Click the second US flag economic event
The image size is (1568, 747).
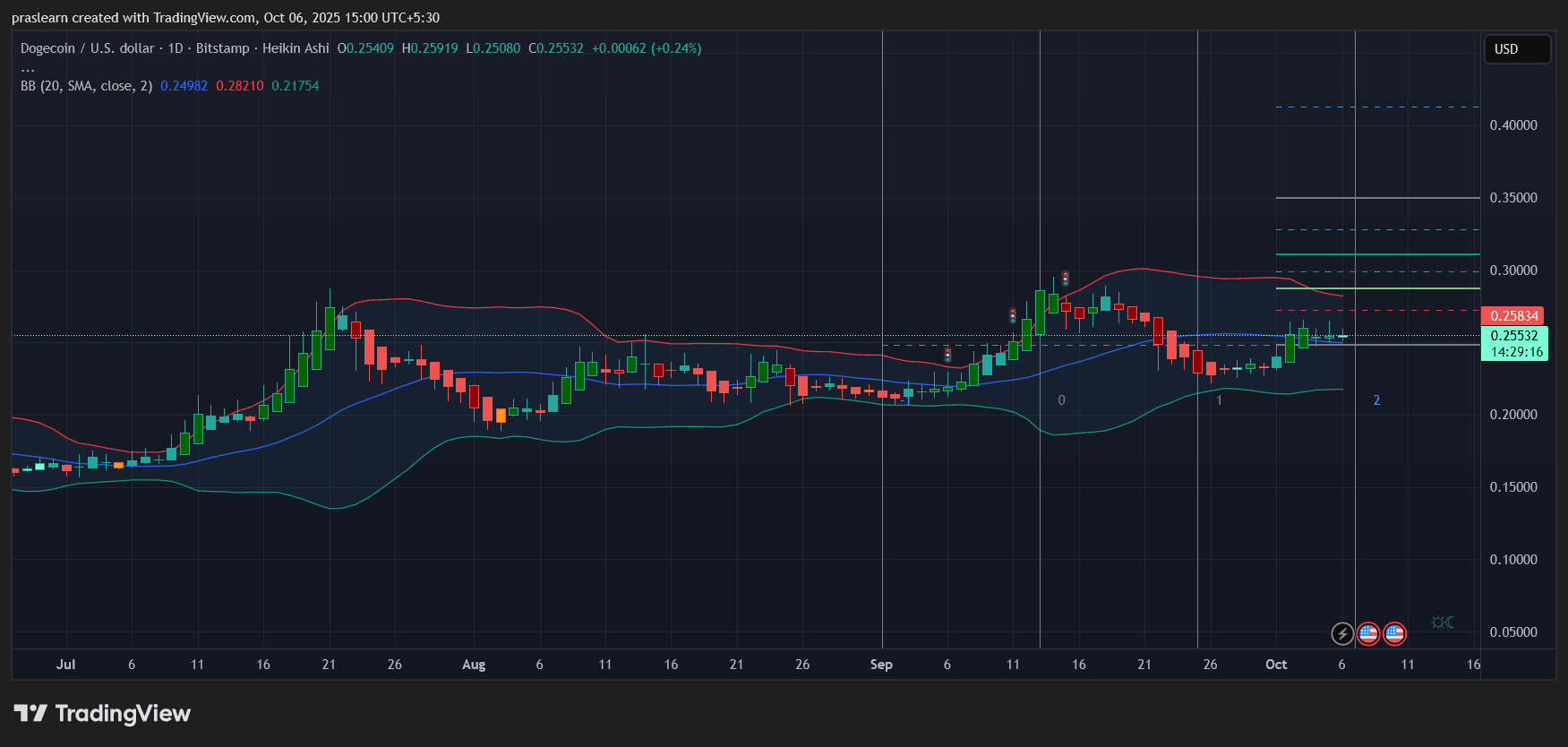[x=1394, y=634]
